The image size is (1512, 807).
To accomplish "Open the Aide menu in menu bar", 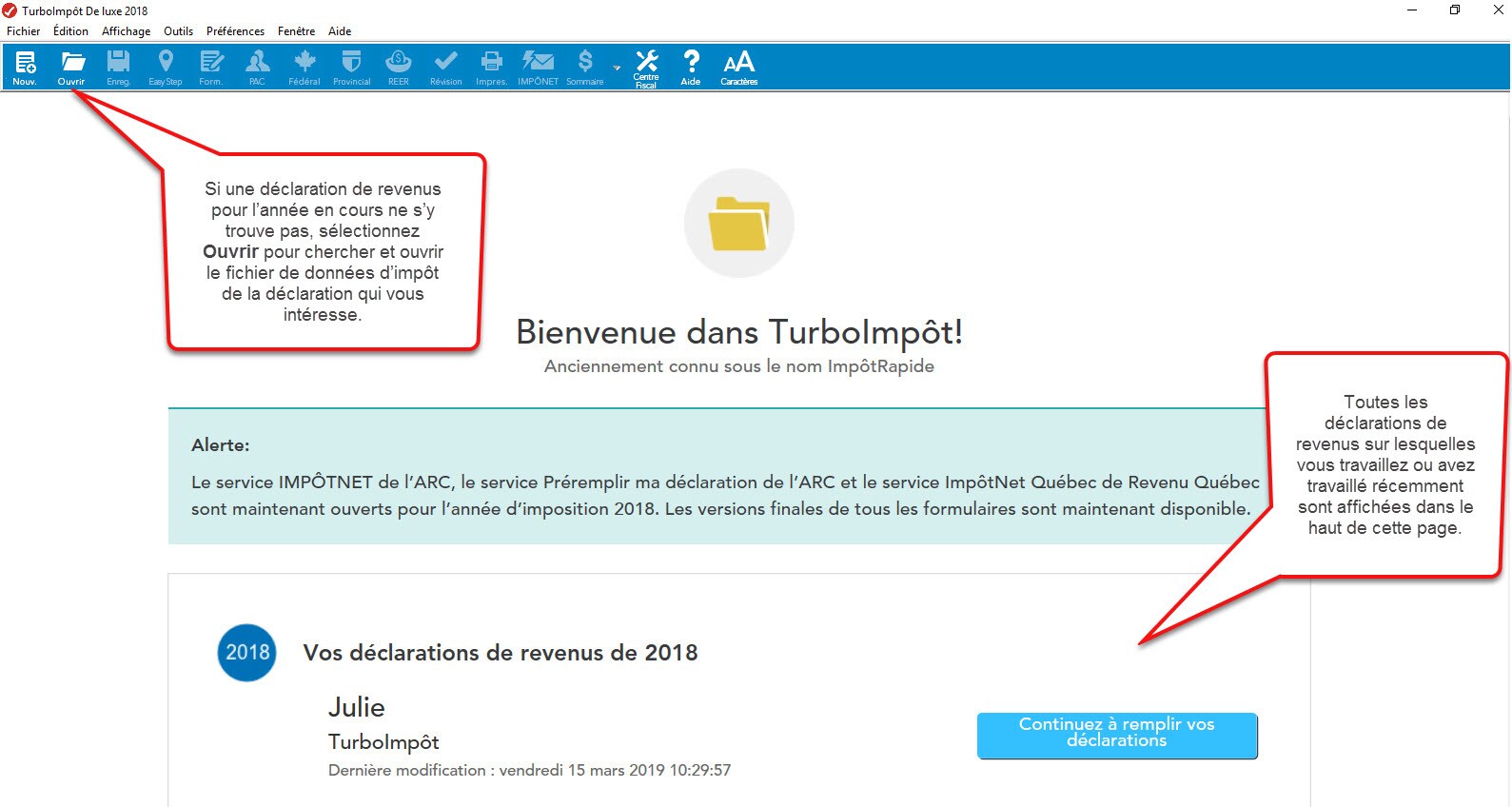I will [340, 31].
